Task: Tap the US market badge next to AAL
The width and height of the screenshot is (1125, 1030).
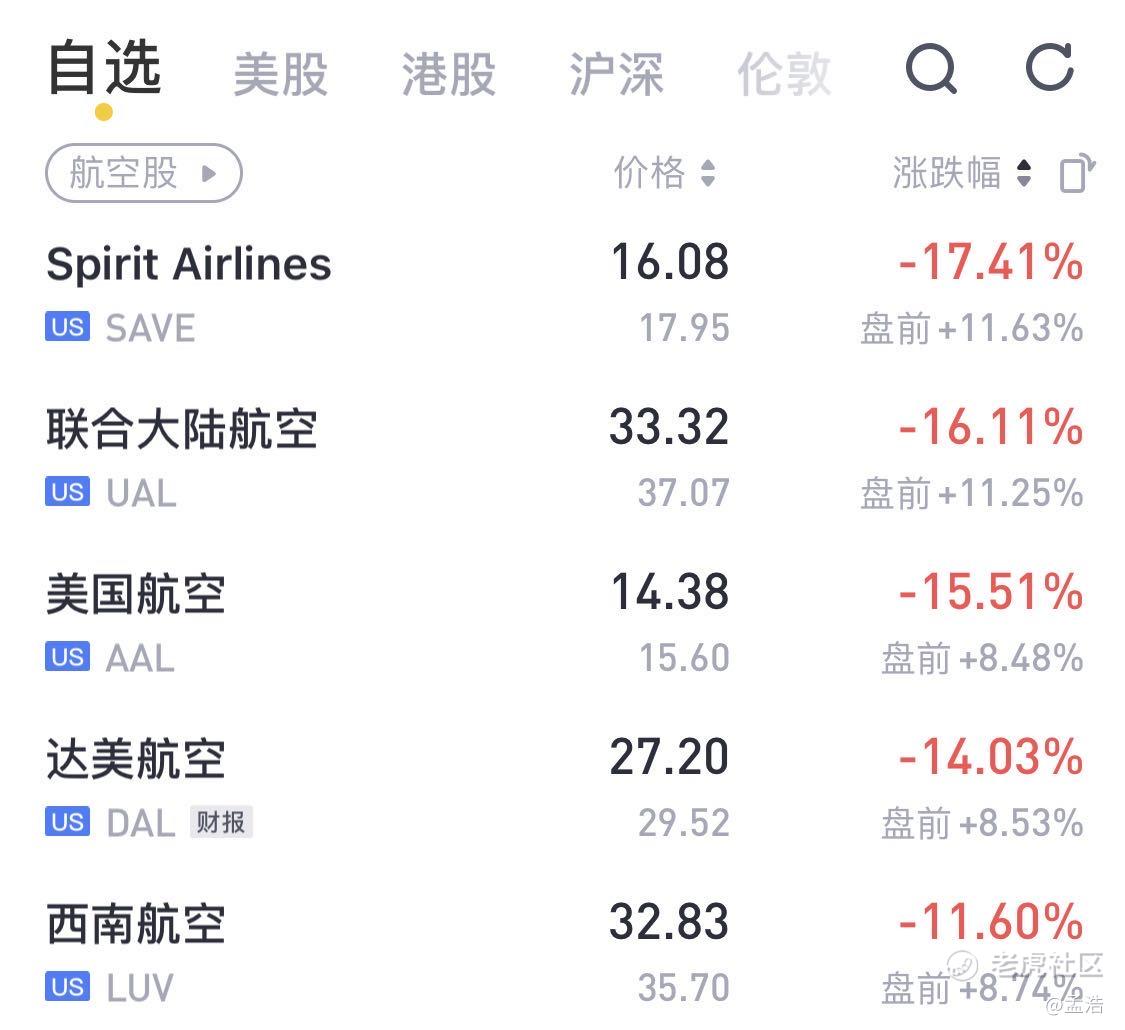Action: click(x=67, y=656)
